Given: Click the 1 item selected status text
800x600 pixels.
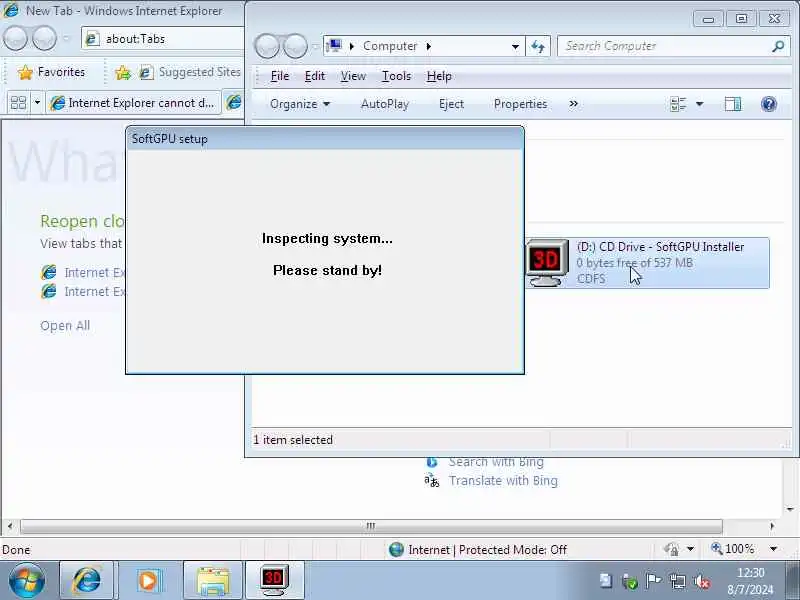Looking at the screenshot, I should (x=293, y=440).
